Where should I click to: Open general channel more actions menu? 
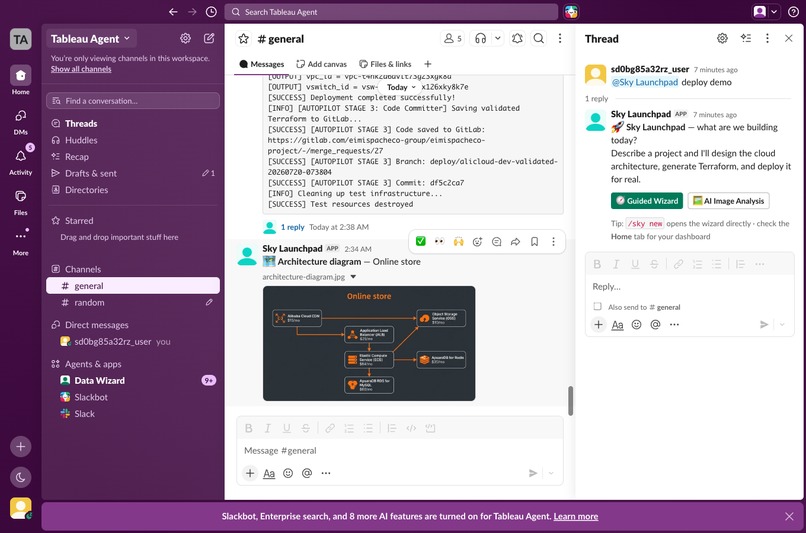pyautogui.click(x=560, y=39)
